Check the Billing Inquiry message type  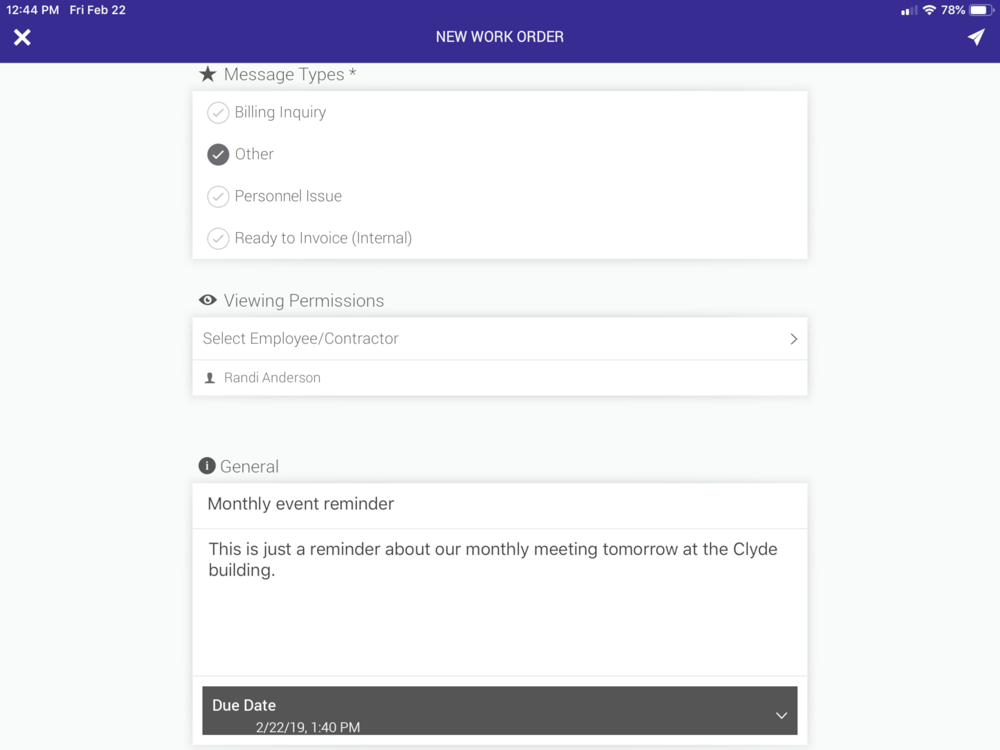point(218,112)
